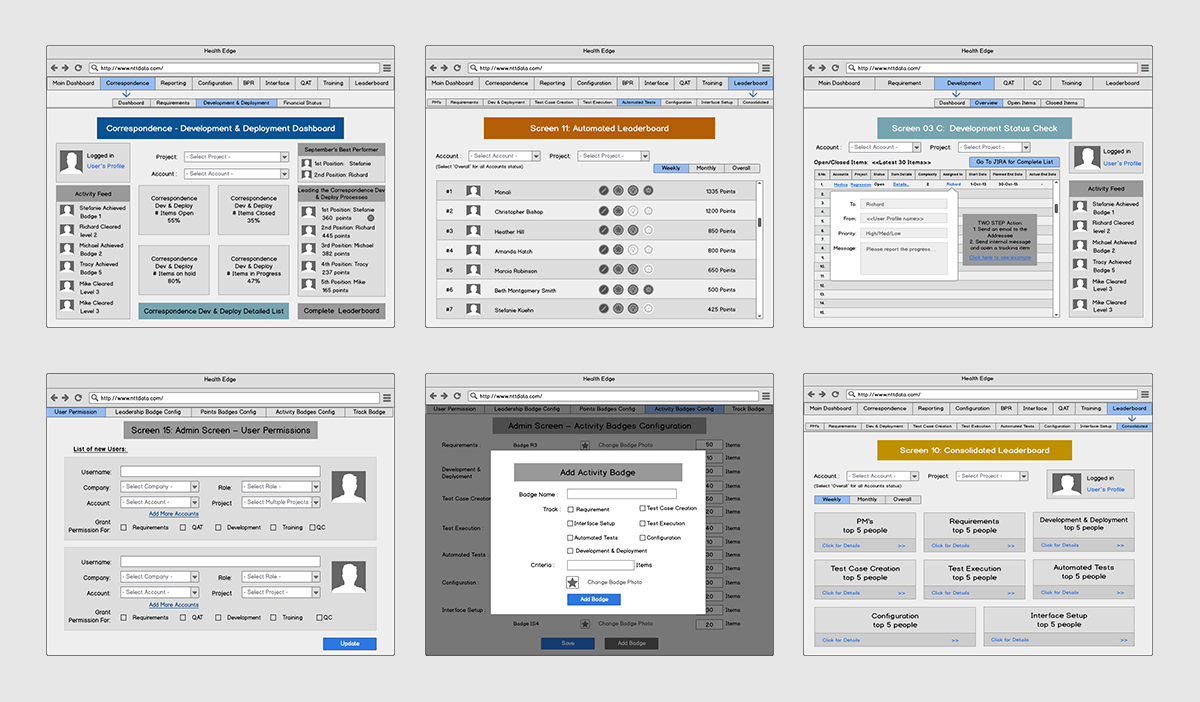This screenshot has height=702, width=1200.
Task: Open Project dropdown in Correspondence Dashboard
Action: point(235,157)
